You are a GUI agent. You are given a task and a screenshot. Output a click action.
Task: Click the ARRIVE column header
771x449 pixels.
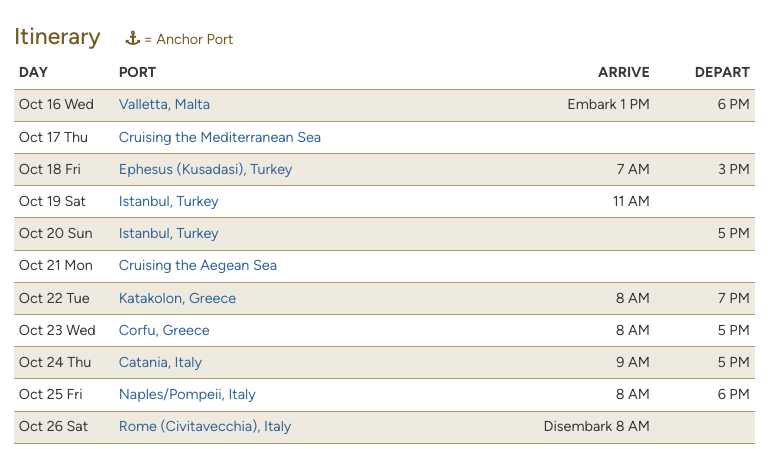[x=623, y=72]
